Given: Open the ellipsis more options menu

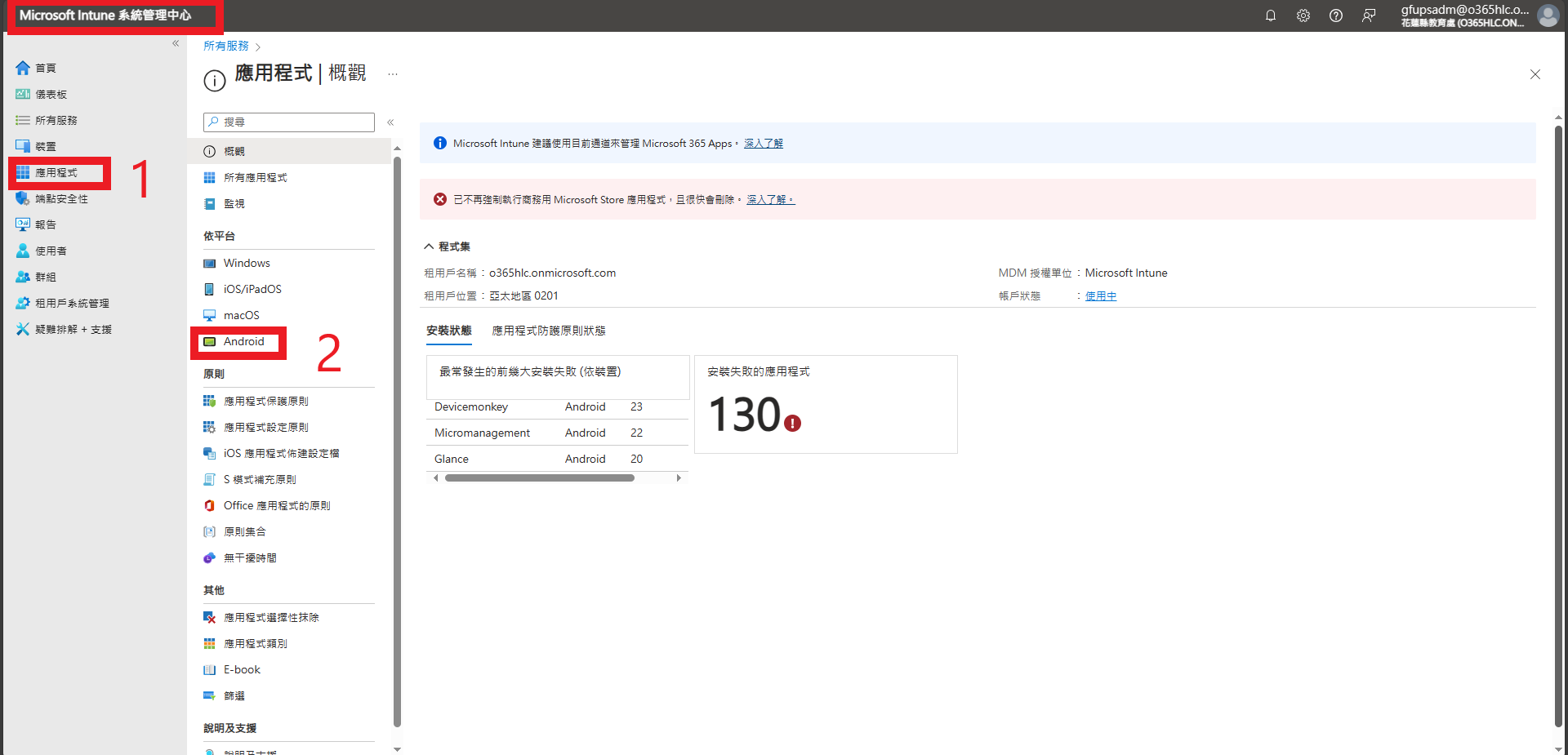Looking at the screenshot, I should click(x=393, y=74).
